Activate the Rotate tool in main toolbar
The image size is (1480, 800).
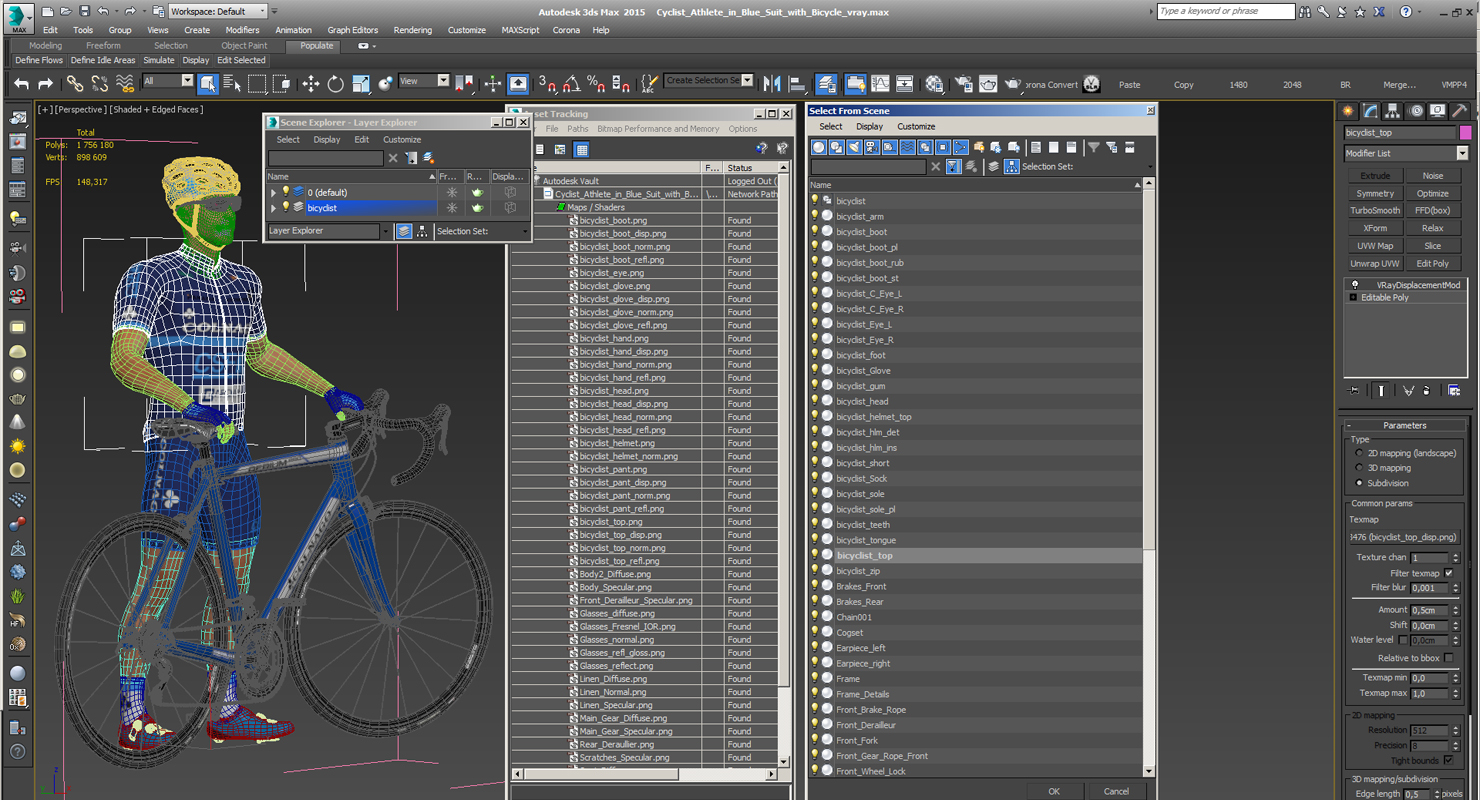coord(335,84)
